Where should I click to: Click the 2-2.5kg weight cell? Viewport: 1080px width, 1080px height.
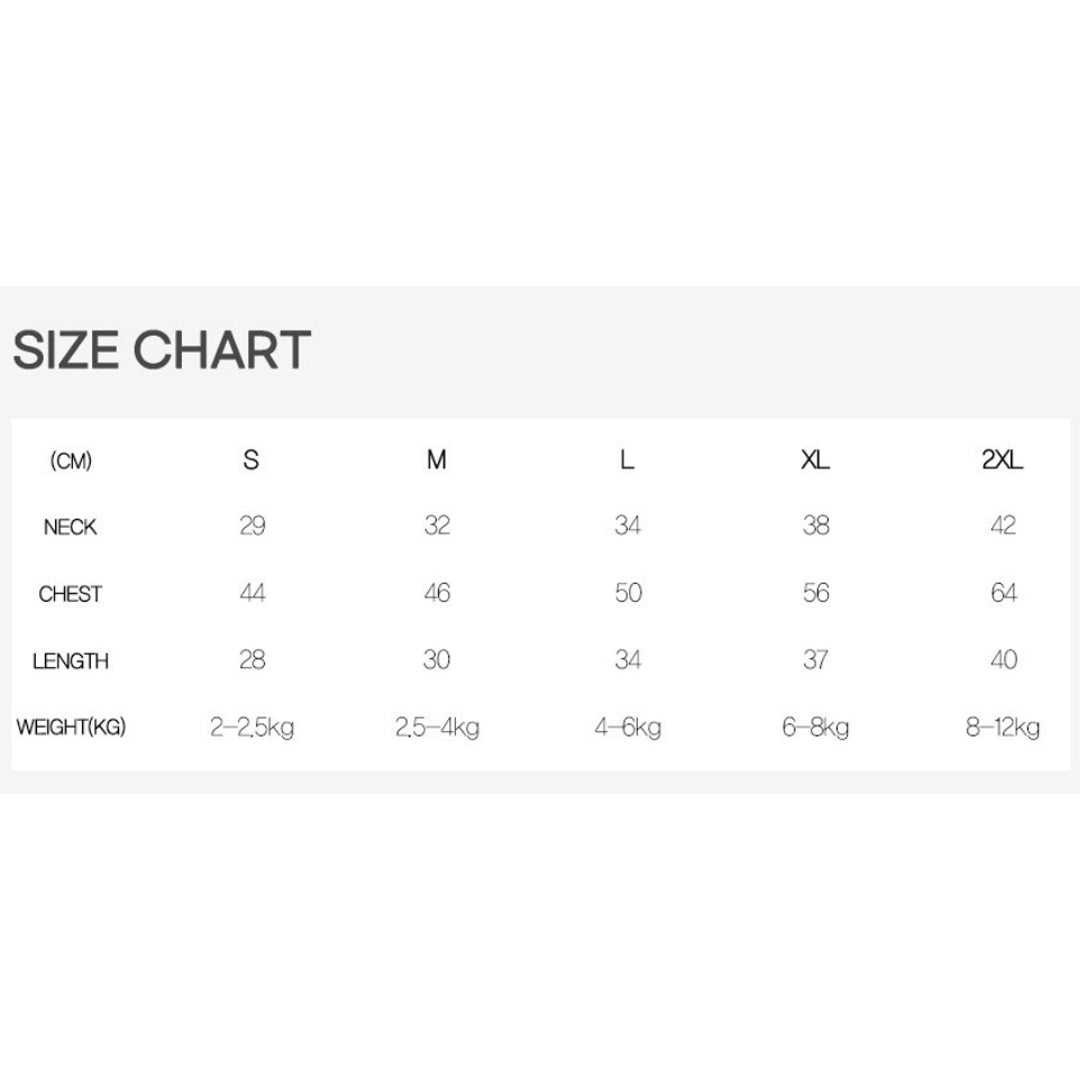(x=252, y=727)
